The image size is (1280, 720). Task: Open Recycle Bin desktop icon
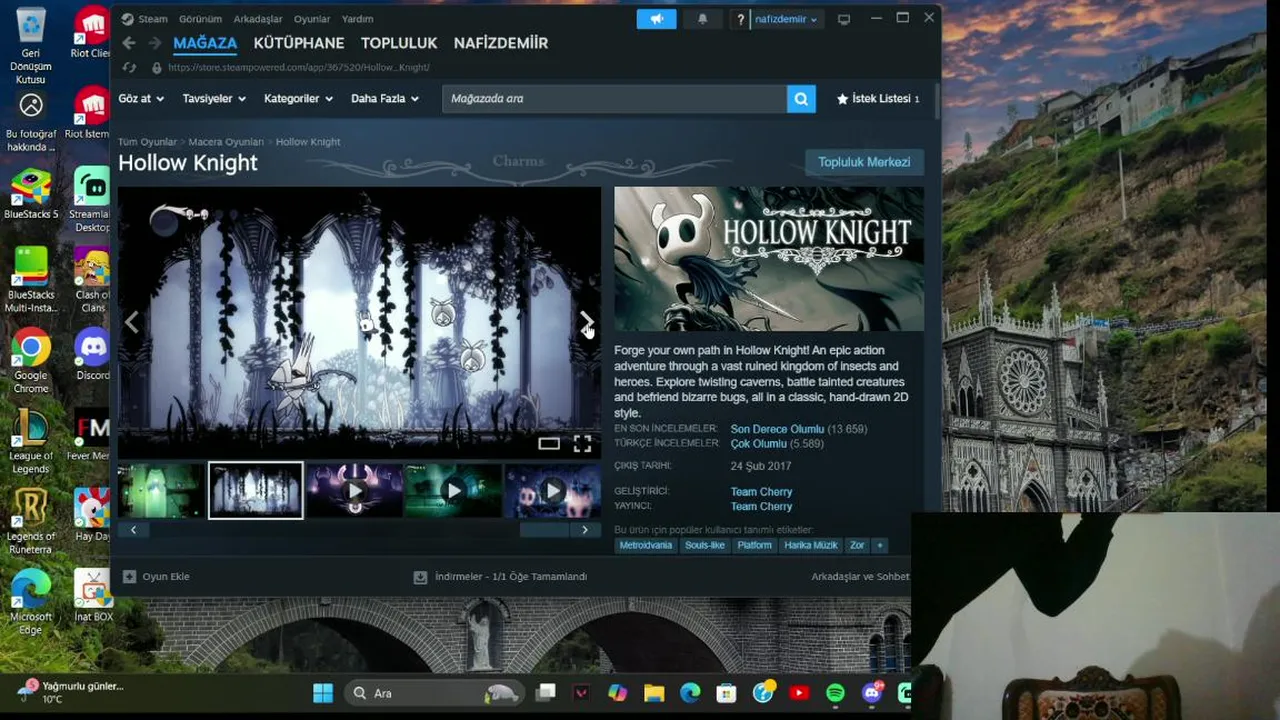tap(31, 47)
